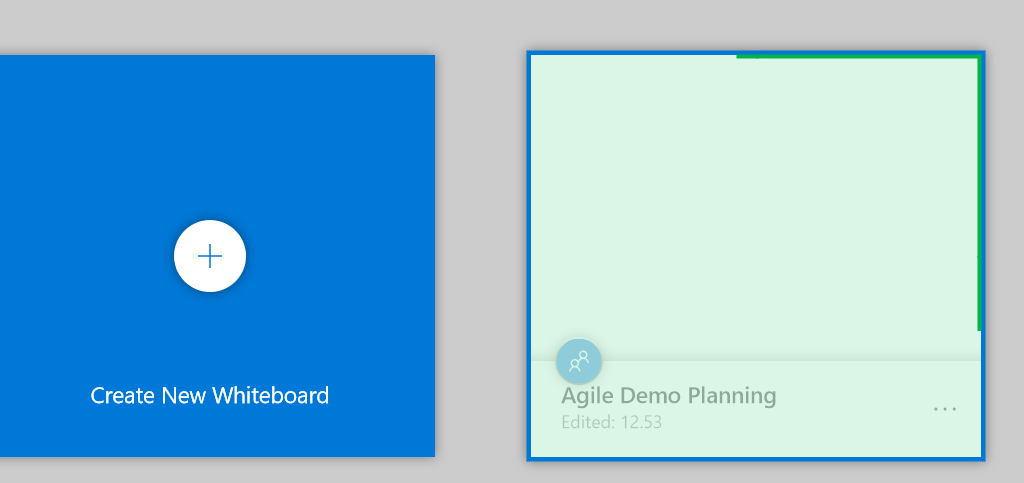Open the three-dot options for Agile Demo Planning
Screen dimensions: 1024x483
(x=944, y=409)
